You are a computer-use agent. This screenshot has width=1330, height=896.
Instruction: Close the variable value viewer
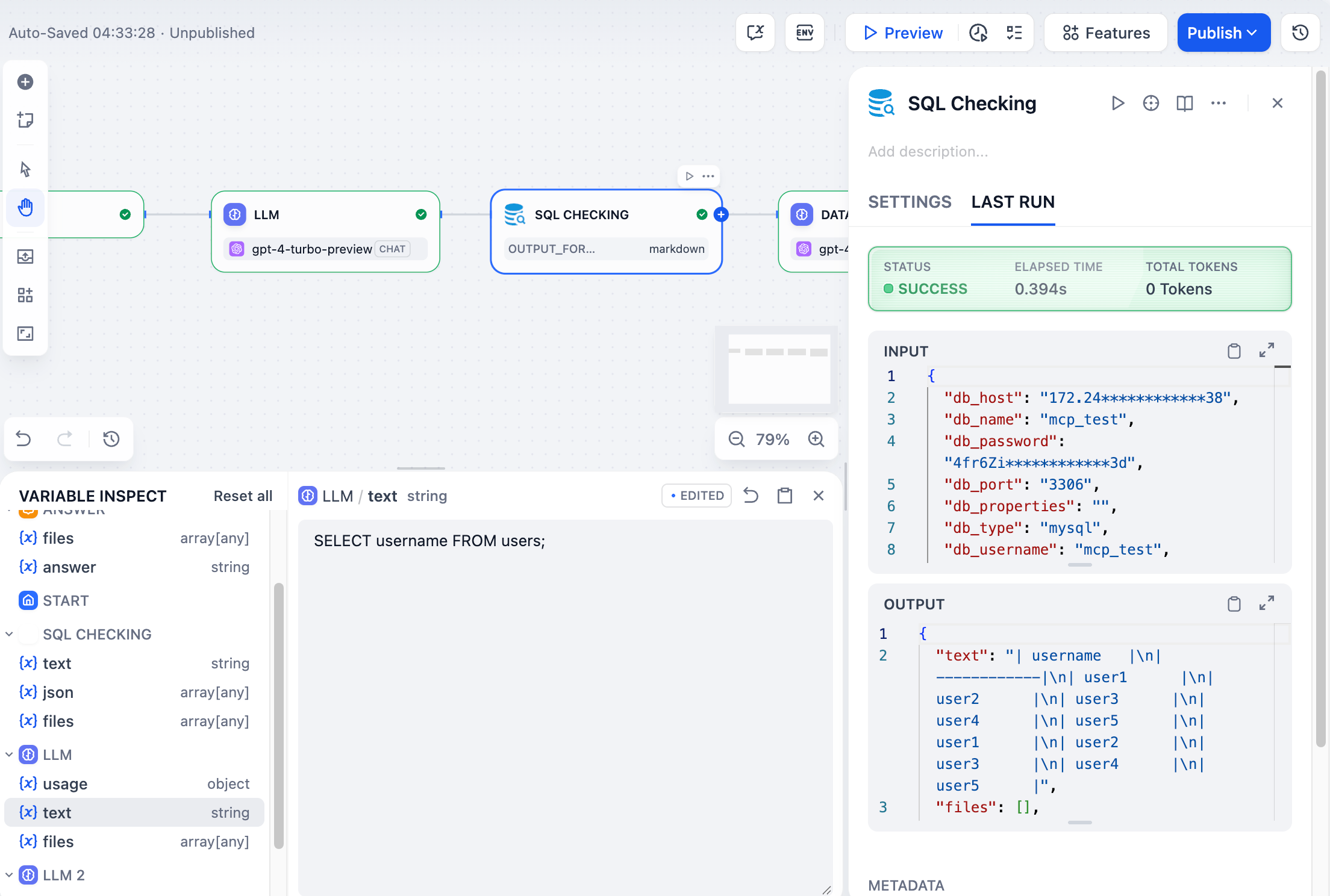(818, 496)
